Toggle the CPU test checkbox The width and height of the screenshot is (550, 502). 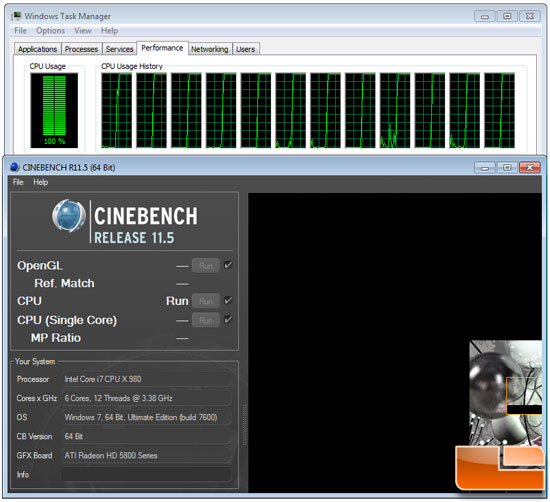[228, 300]
